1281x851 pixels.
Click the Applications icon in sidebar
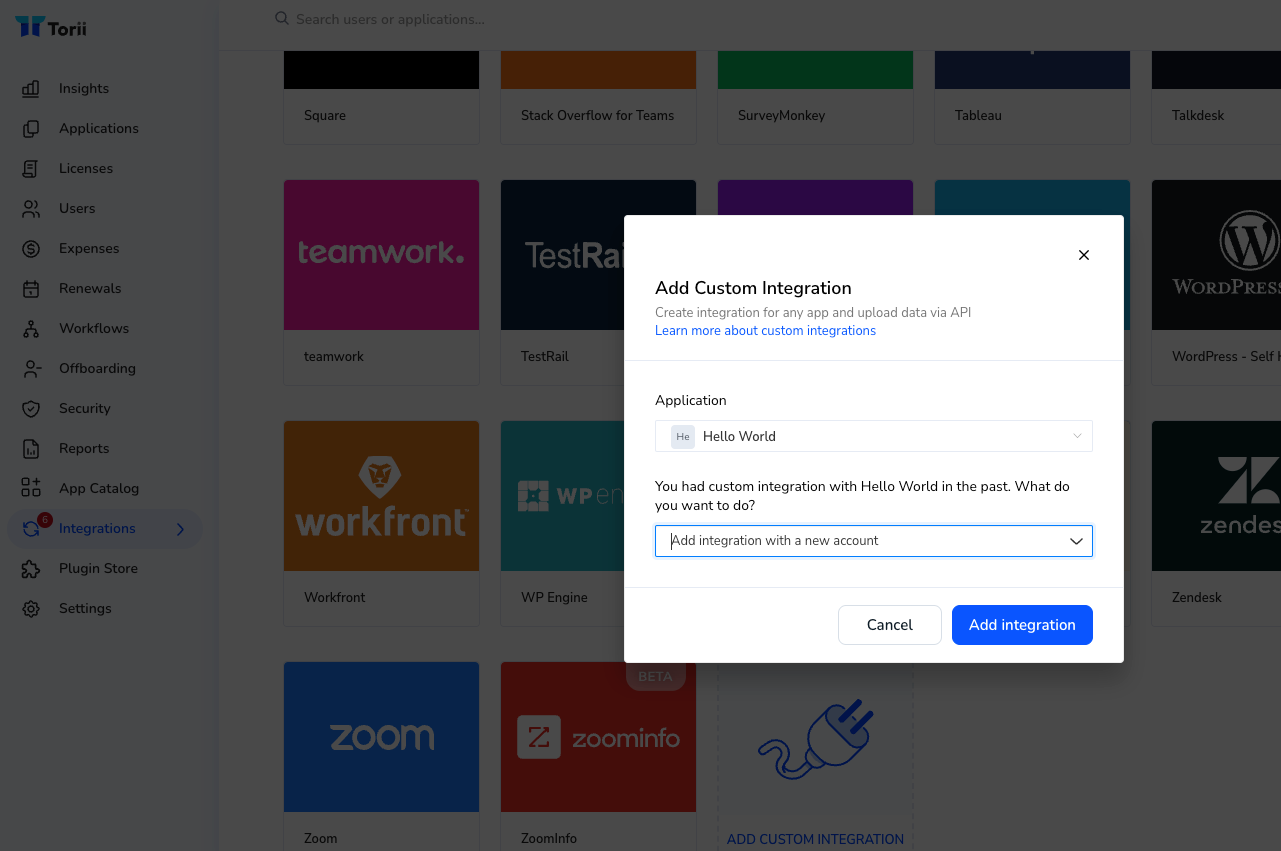tap(31, 128)
